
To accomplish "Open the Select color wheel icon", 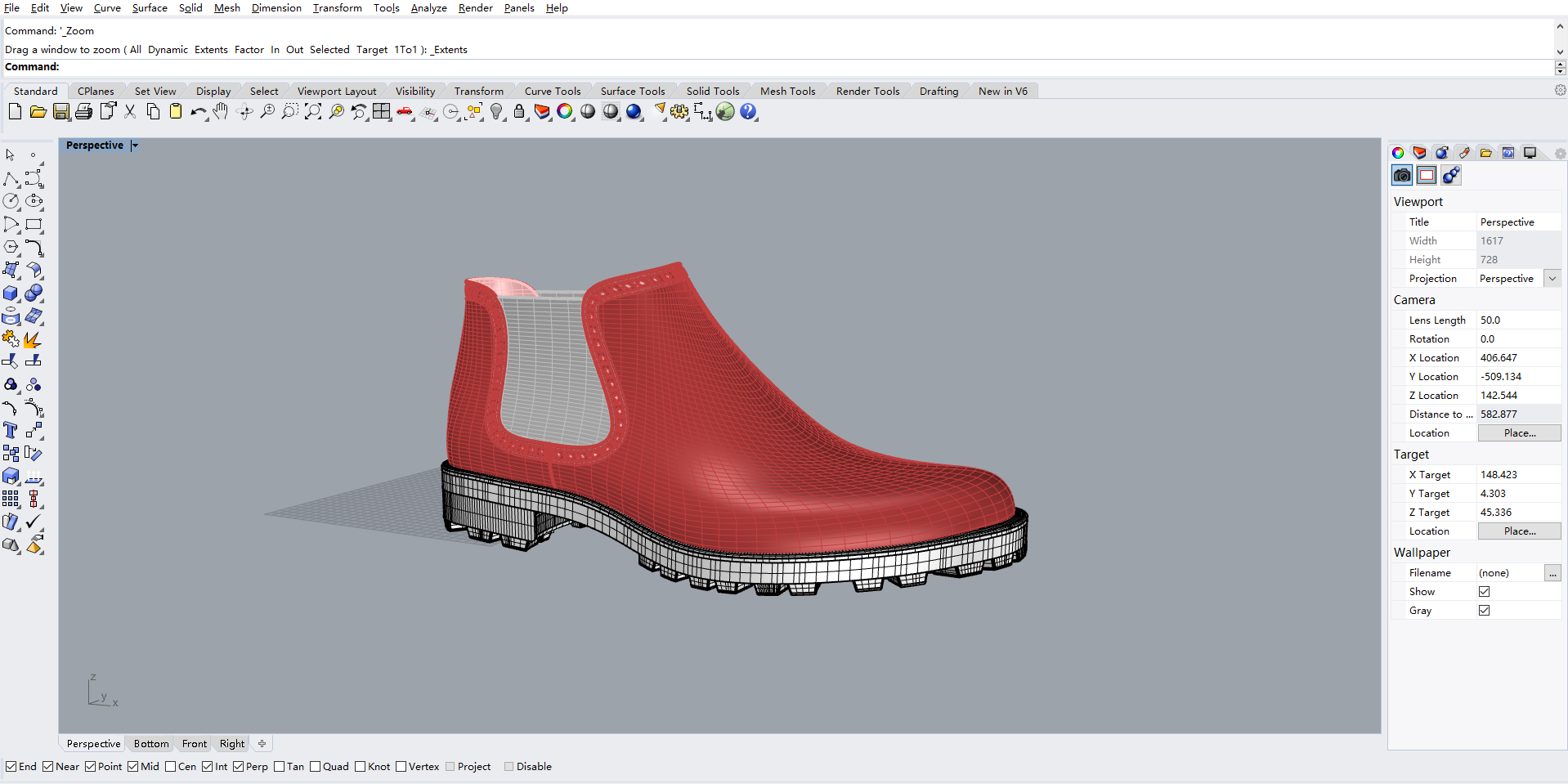I will click(566, 112).
